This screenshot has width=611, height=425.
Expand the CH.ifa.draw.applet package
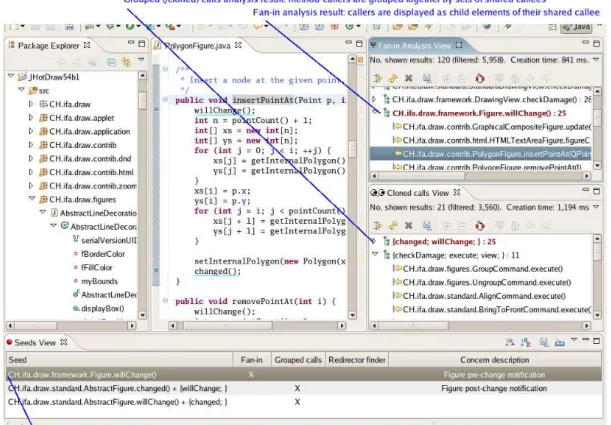(x=31, y=118)
